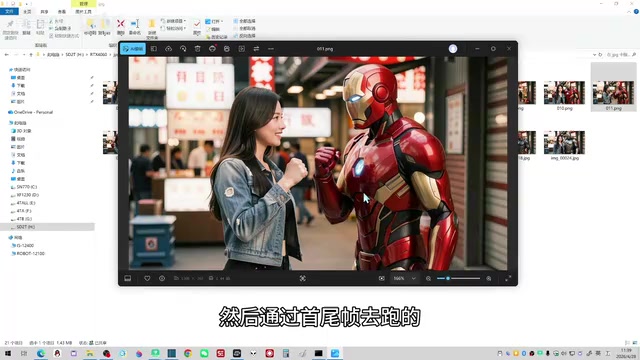Click the cloud upload icon in photo viewer
This screenshot has width=640, height=360.
click(x=168, y=49)
